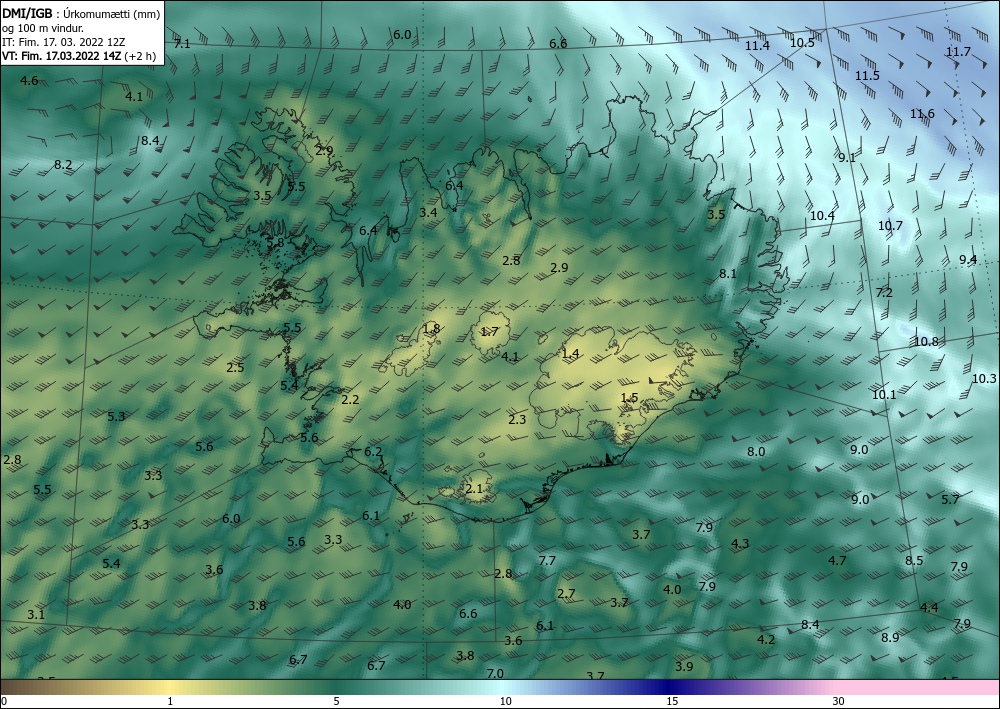Click the 4.4 value label
The width and height of the screenshot is (1000, 709).
(929, 607)
